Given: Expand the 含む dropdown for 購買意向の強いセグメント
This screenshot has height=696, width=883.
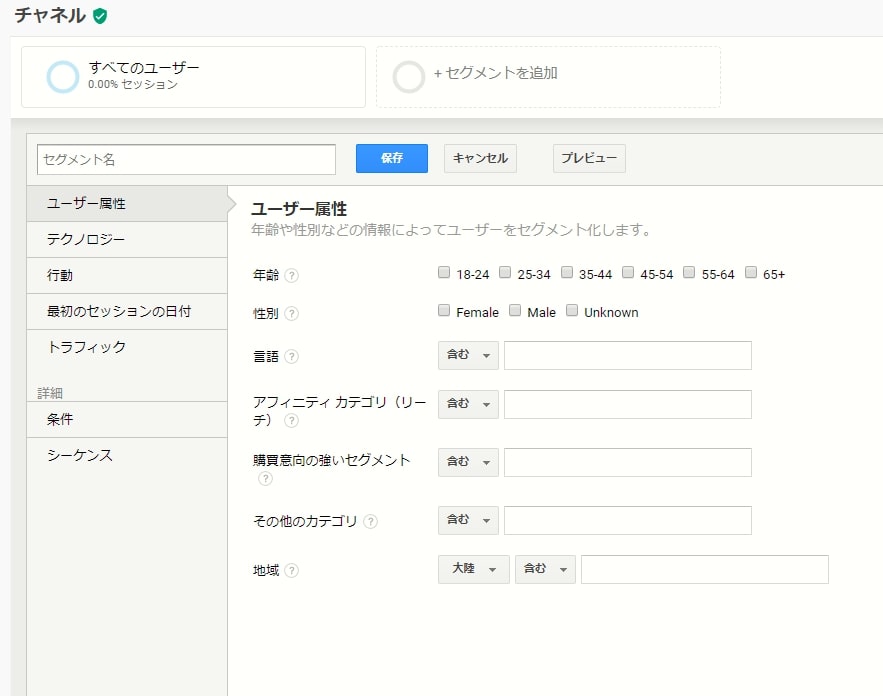Looking at the screenshot, I should (x=469, y=462).
